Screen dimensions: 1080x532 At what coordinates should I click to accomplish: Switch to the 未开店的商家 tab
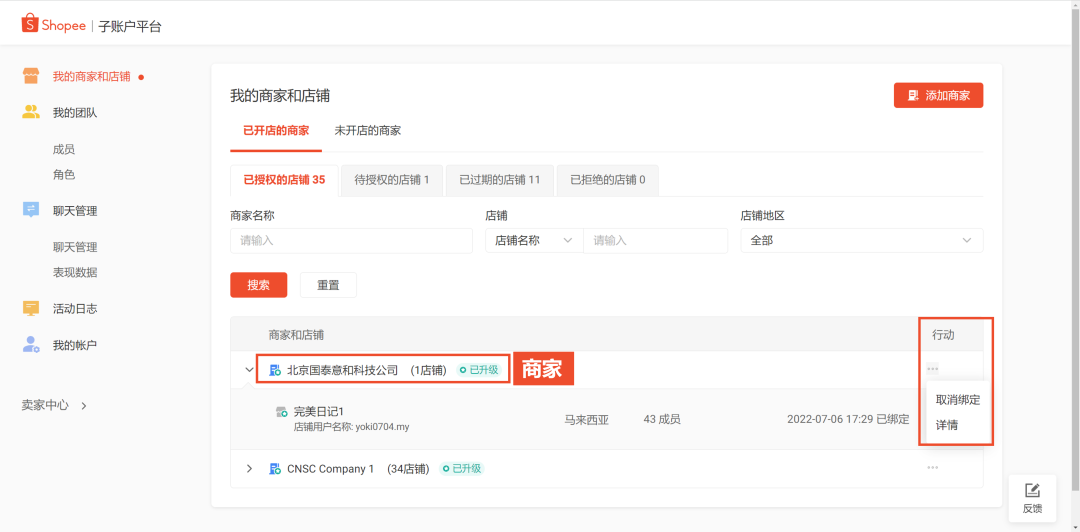click(367, 131)
